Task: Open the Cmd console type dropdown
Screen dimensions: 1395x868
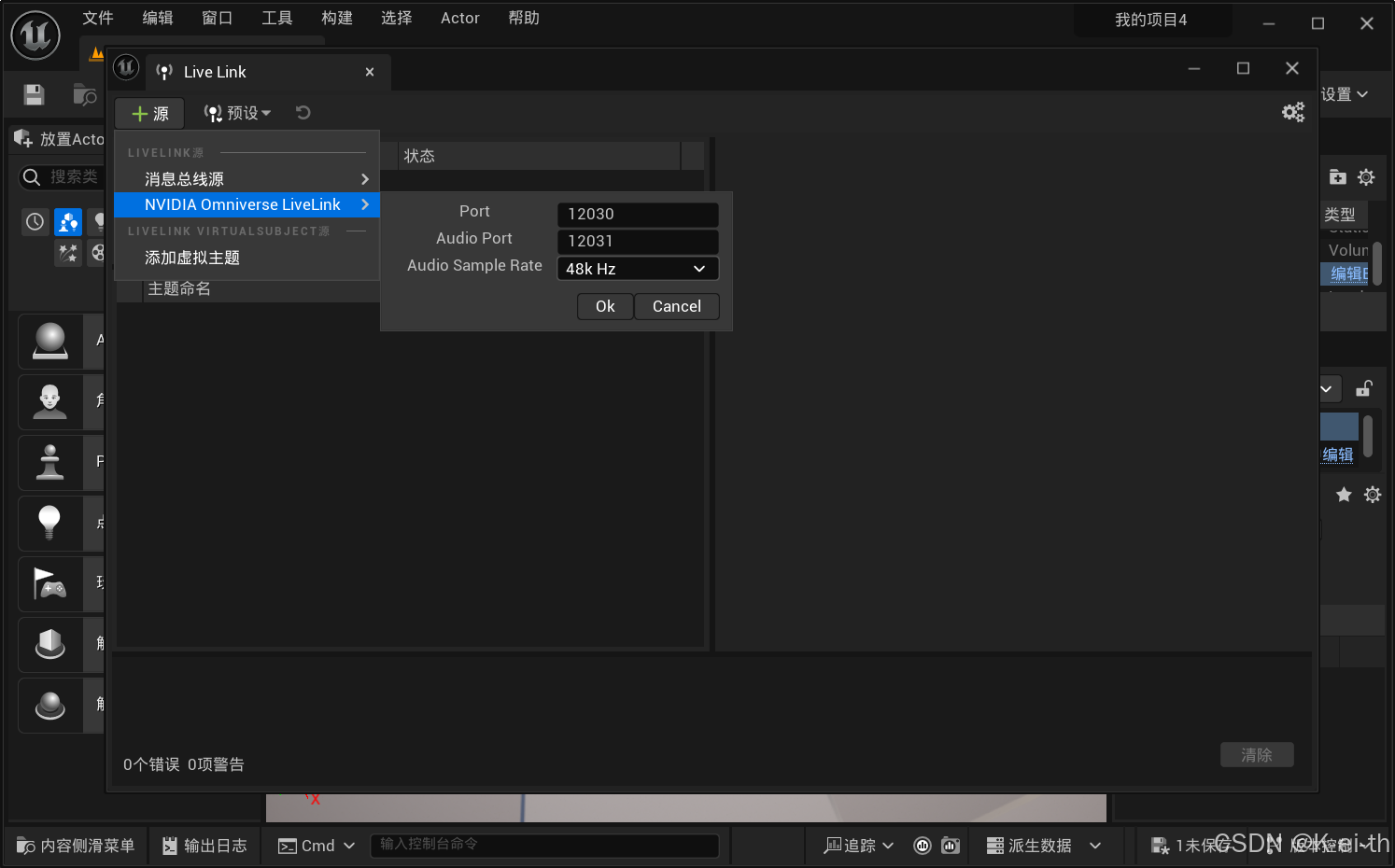Action: pos(317,846)
